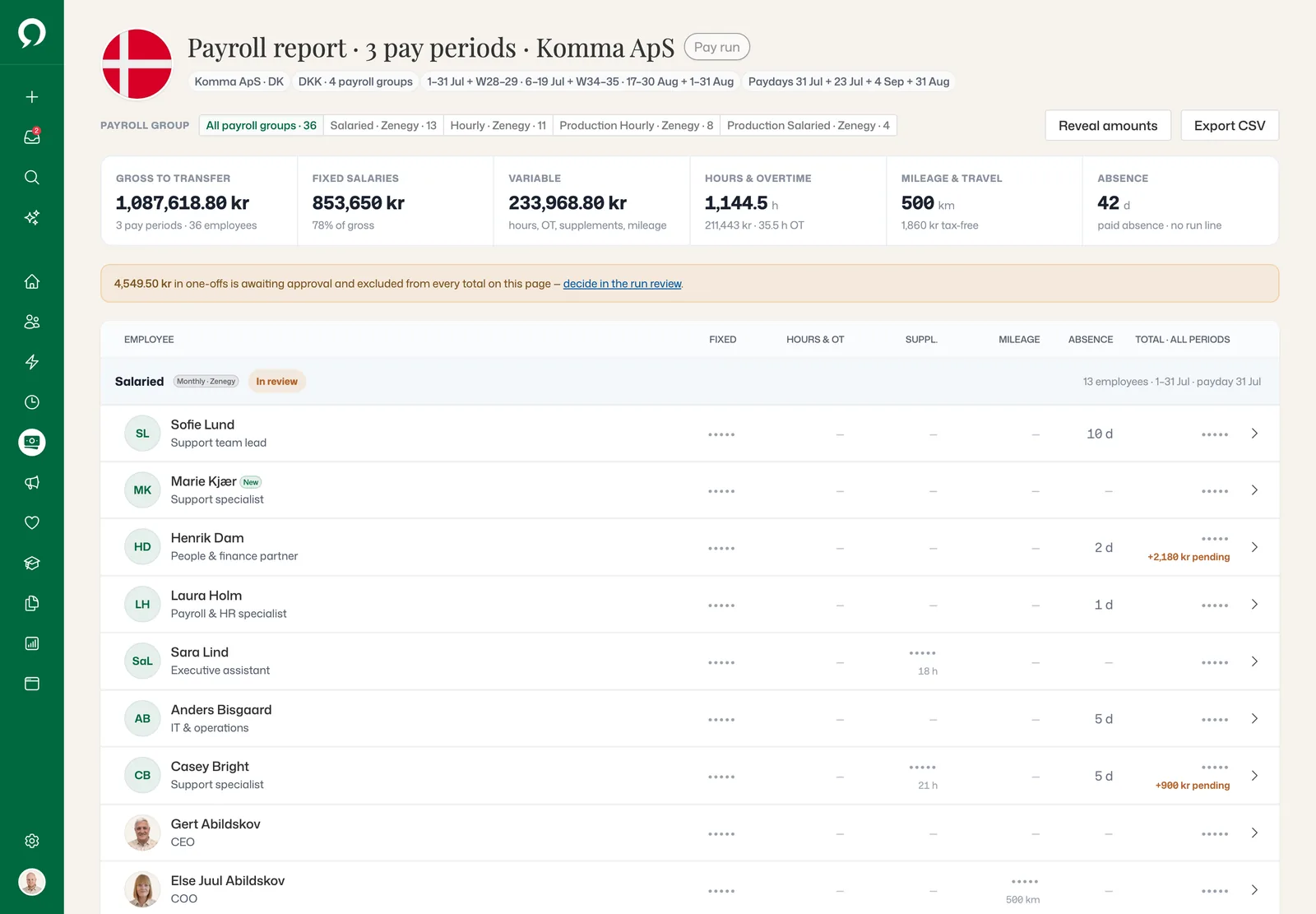This screenshot has height=914, width=1316.
Task: Follow the 'decide in the run review' link
Action: (x=623, y=284)
